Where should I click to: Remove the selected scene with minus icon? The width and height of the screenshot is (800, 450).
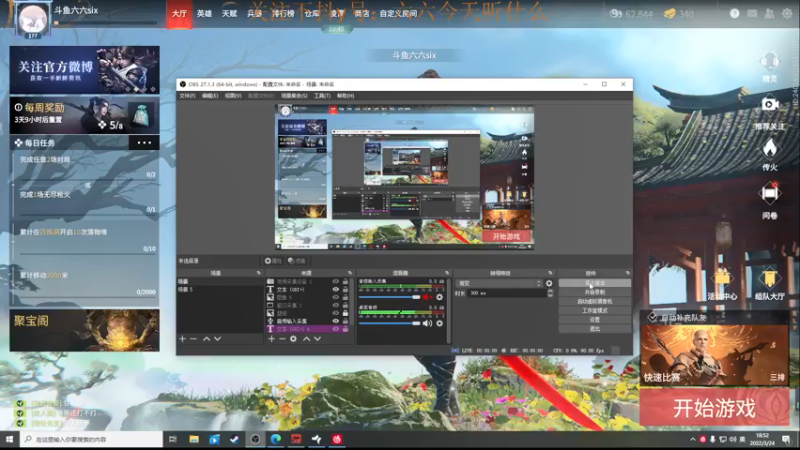[193, 339]
